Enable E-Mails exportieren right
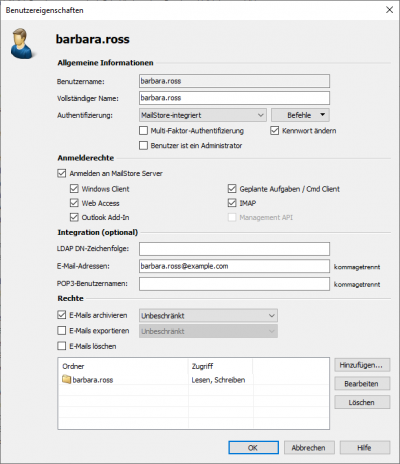Viewport: 400px width, 464px height. [x=62, y=331]
